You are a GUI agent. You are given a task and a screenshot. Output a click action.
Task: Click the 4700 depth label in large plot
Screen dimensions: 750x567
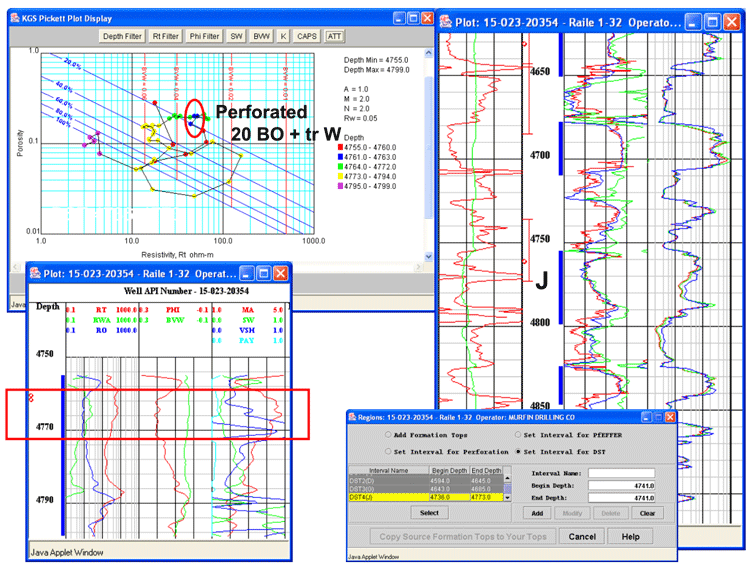click(x=540, y=155)
